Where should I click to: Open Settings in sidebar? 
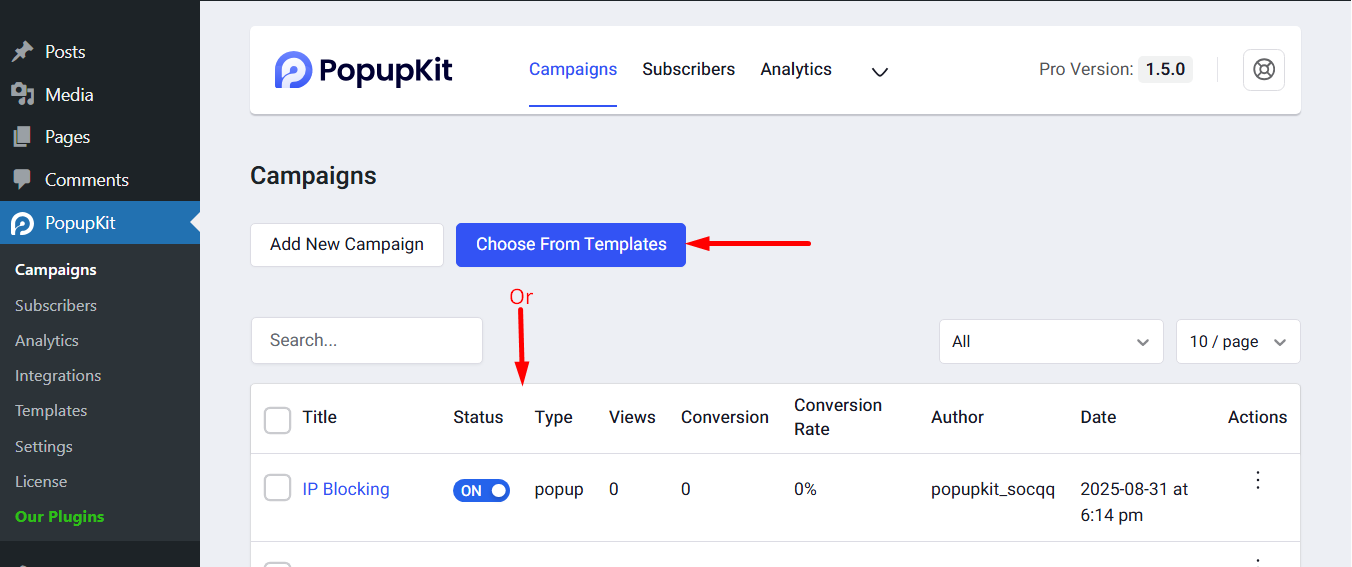click(x=44, y=446)
